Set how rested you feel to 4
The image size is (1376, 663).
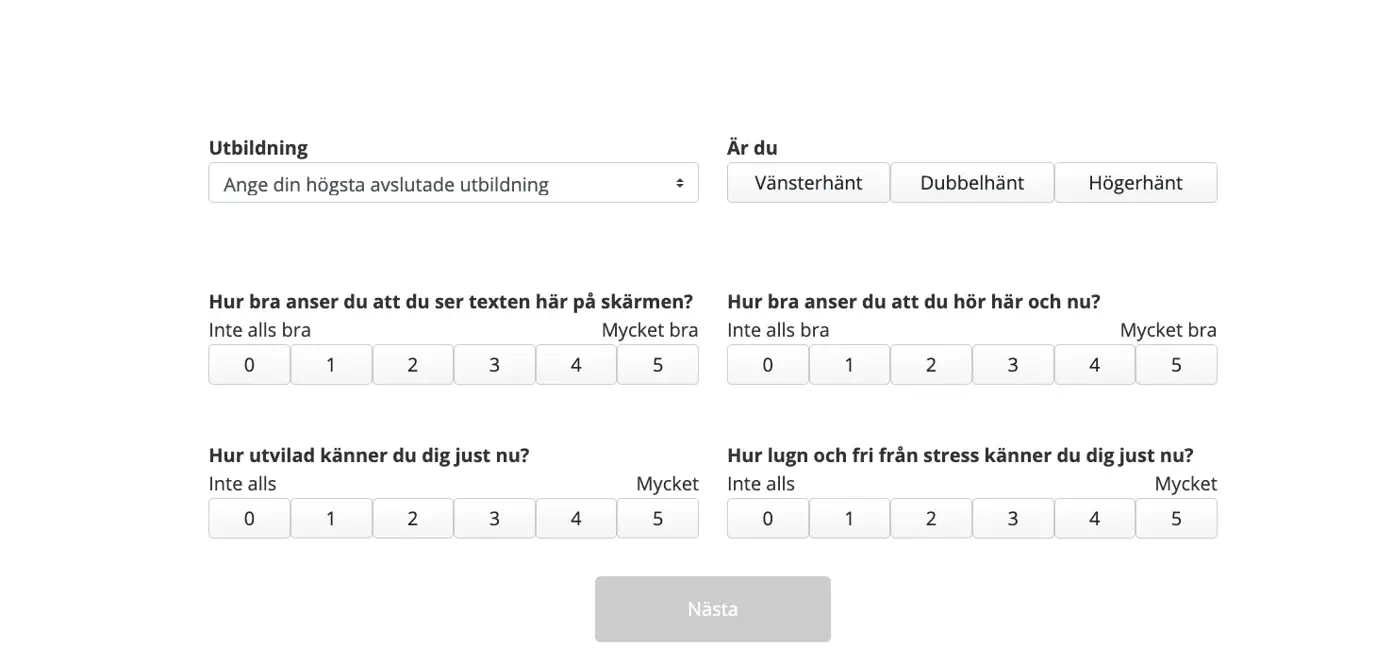(x=576, y=519)
